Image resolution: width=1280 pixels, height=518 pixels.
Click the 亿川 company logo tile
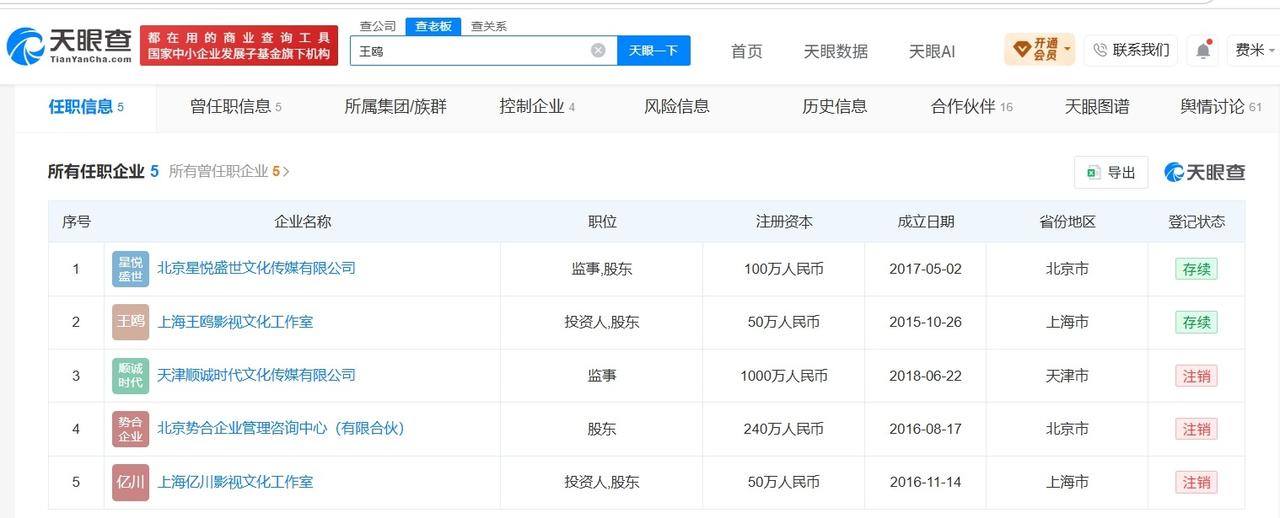[x=131, y=482]
